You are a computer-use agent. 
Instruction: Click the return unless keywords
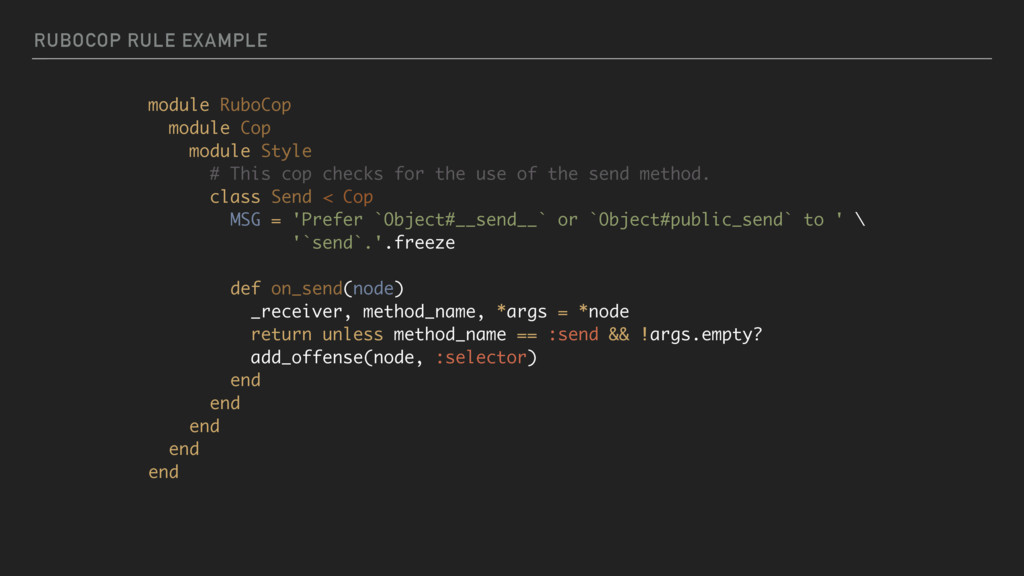click(317, 334)
